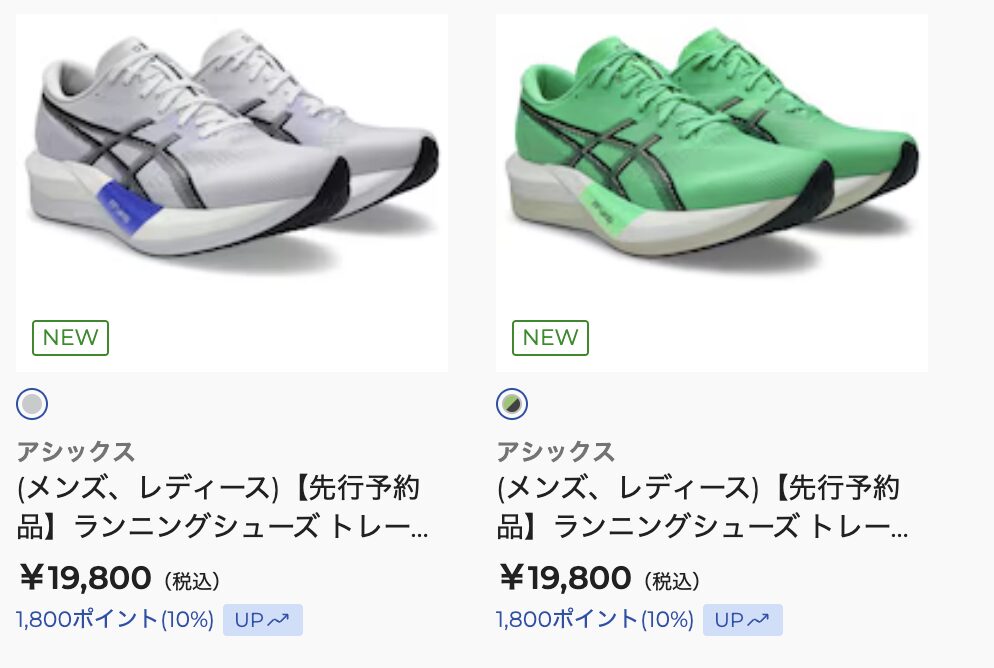Click the アシックス brand name above green shoe title
This screenshot has height=668, width=994.
tap(556, 452)
